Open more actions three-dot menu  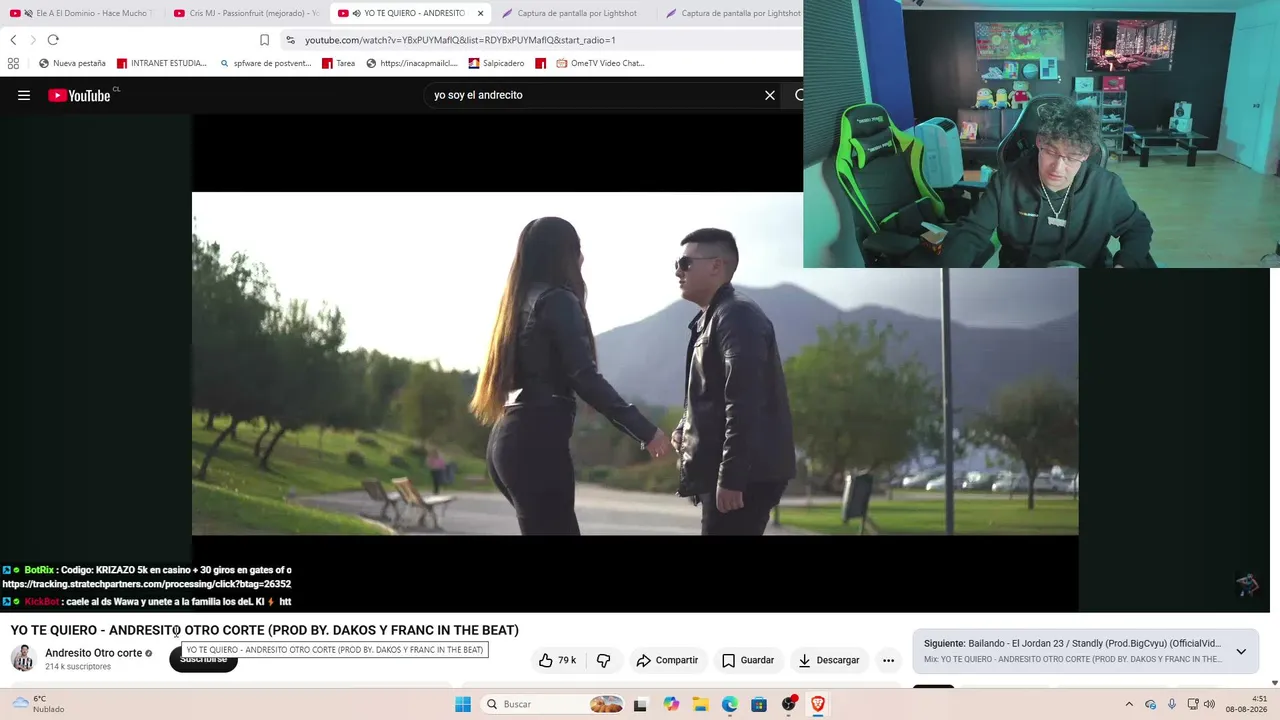[888, 660]
